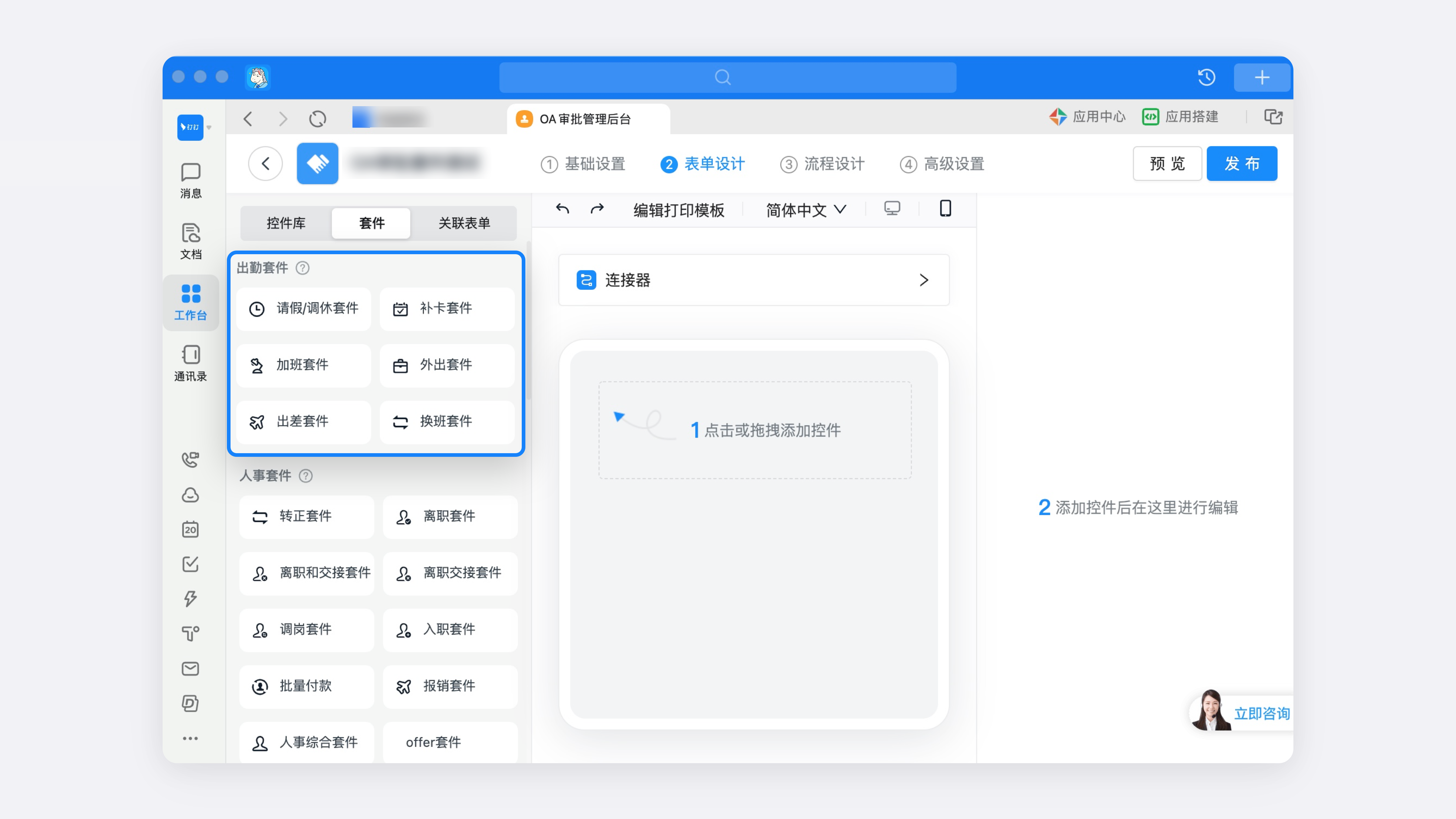Open the 简体中文 language dropdown

(x=806, y=210)
